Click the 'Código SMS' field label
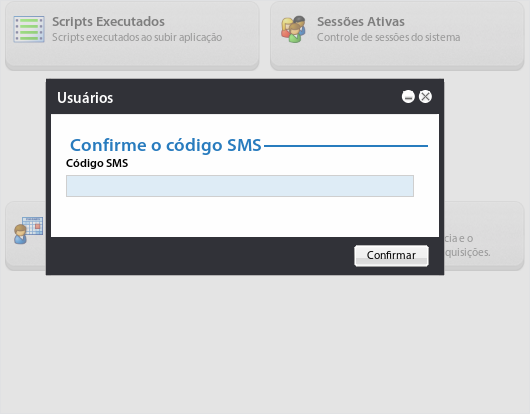The height and width of the screenshot is (414, 530). click(97, 163)
